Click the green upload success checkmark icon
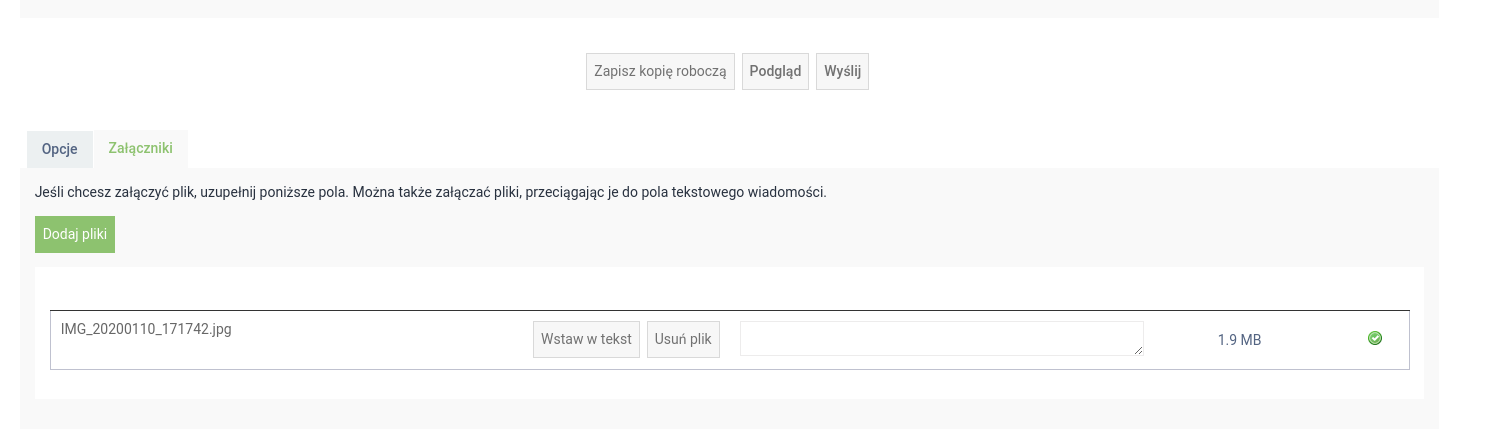Screen dimensions: 1504x430 pyautogui.click(x=1375, y=339)
